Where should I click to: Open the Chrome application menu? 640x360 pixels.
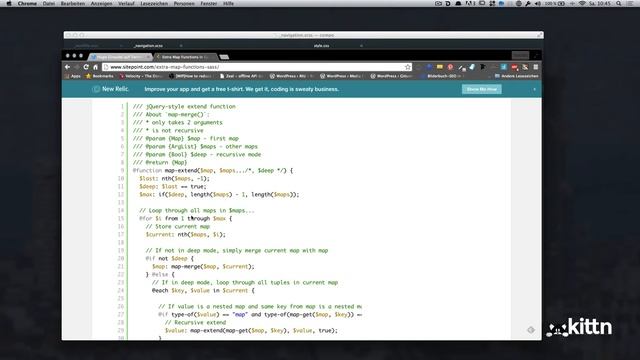click(27, 3)
